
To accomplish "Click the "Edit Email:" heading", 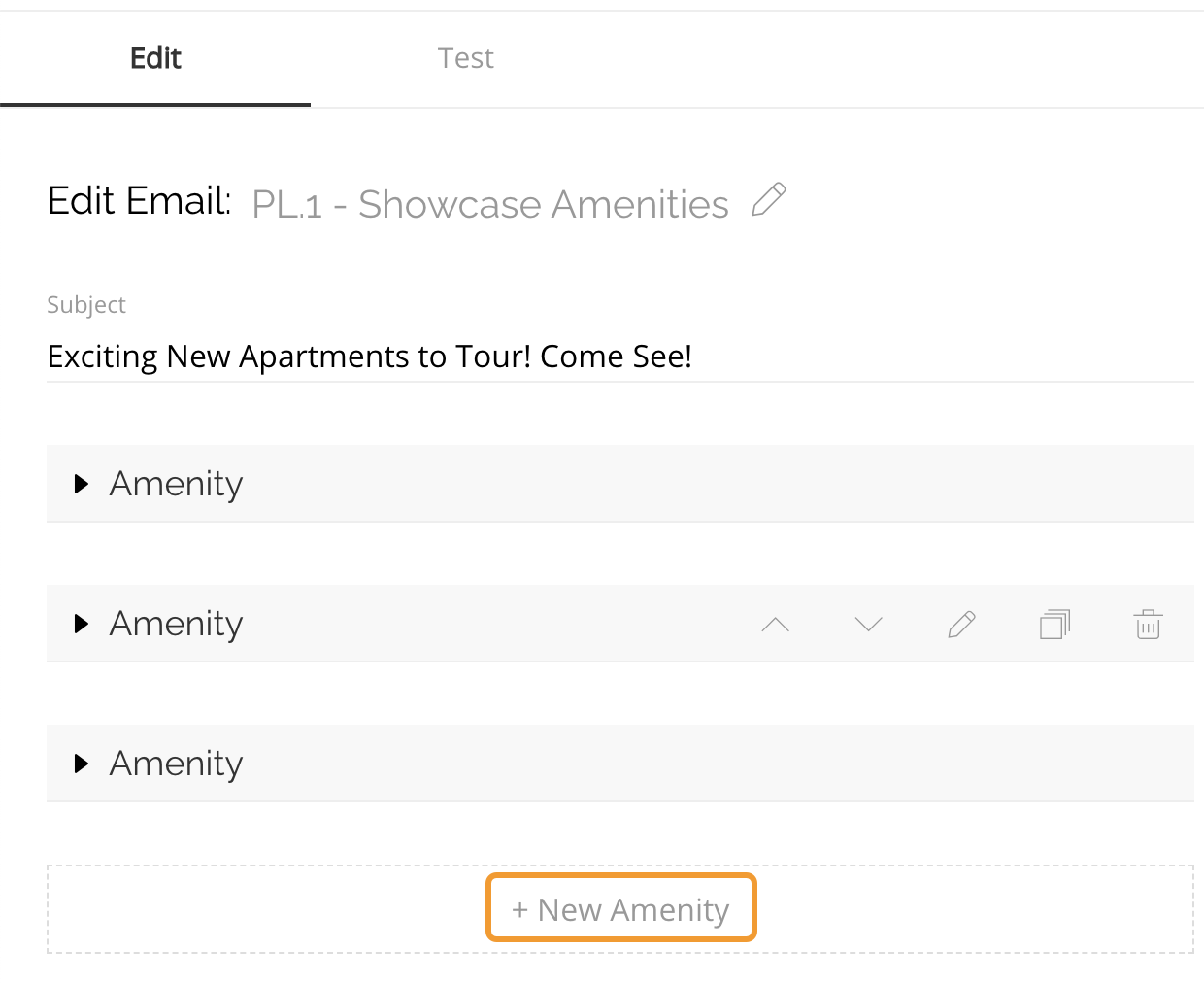I will click(139, 201).
